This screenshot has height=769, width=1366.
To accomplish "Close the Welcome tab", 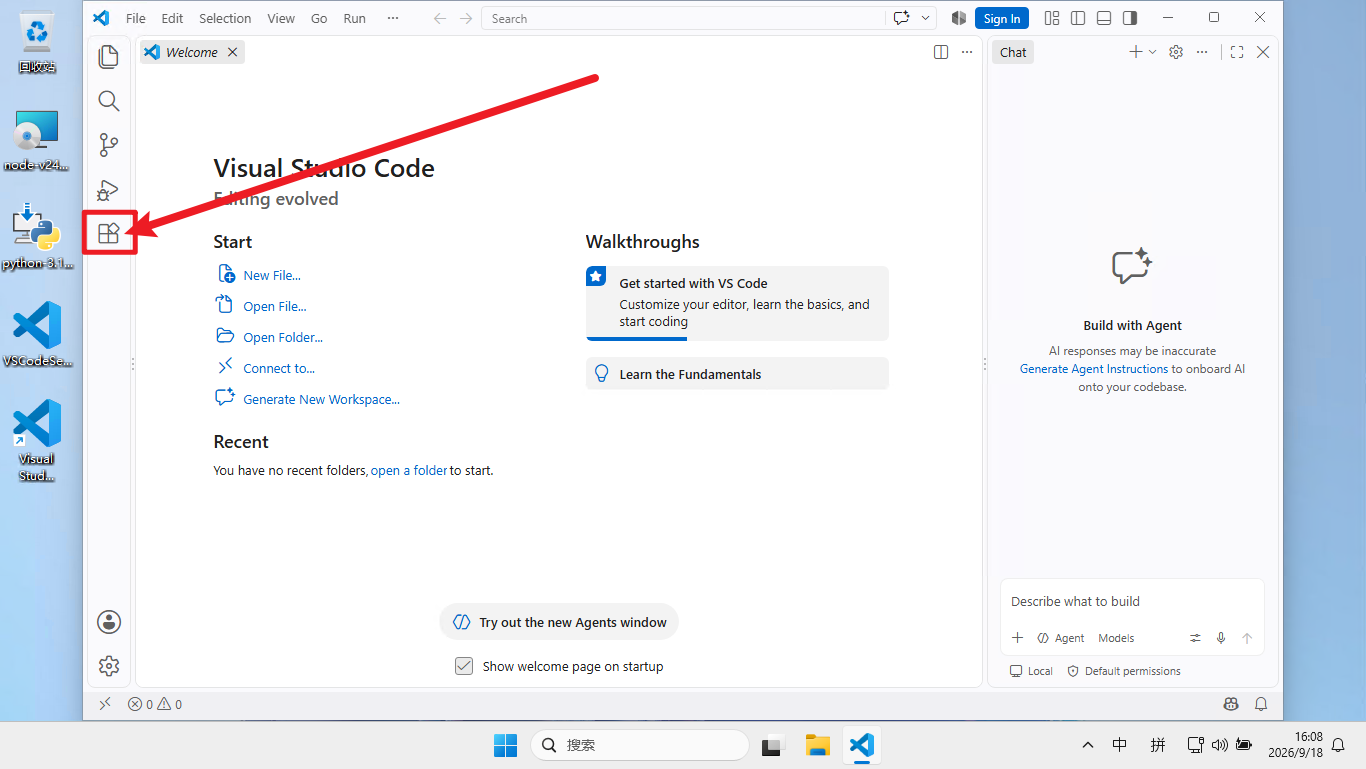I will pos(232,52).
